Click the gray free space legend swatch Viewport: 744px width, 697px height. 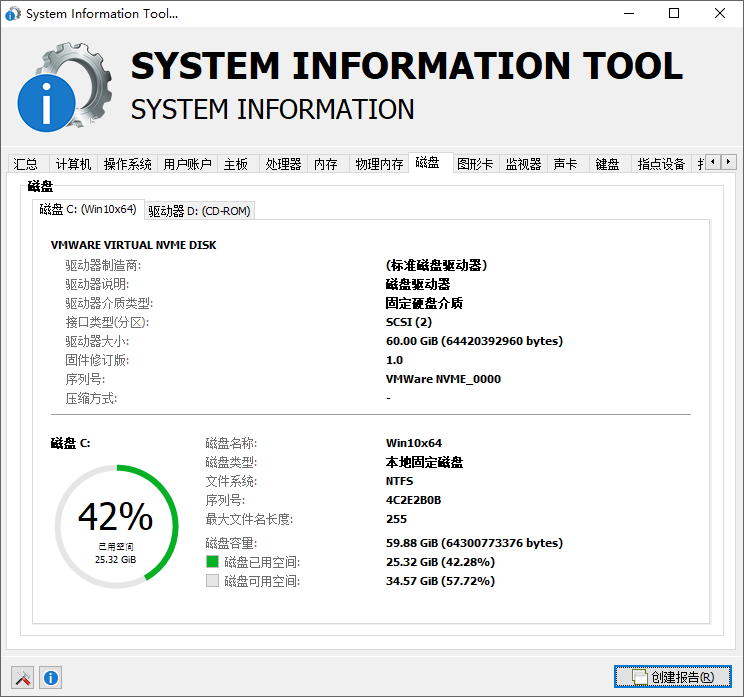tap(212, 581)
